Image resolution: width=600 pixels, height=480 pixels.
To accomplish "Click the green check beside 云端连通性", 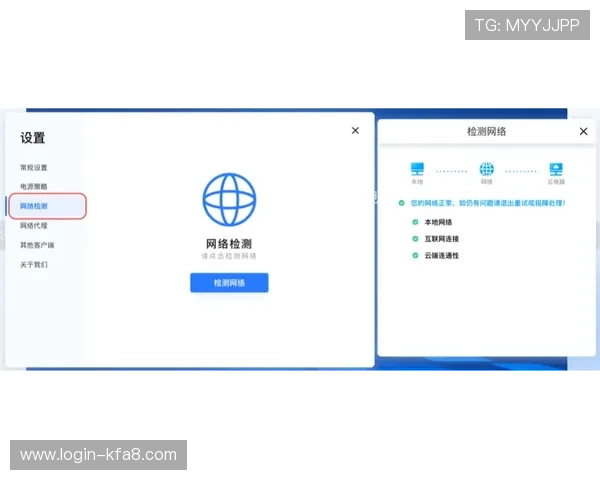I will [x=415, y=255].
